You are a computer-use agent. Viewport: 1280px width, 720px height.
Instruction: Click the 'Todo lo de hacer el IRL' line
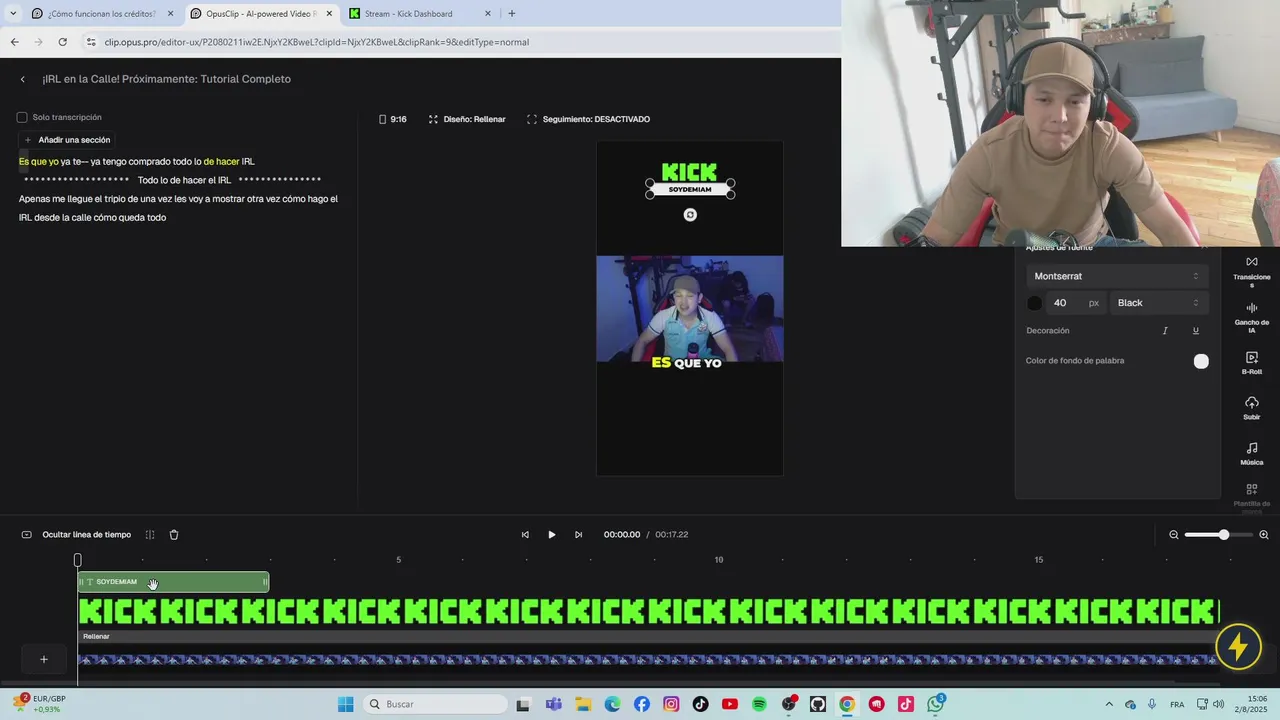tap(184, 180)
